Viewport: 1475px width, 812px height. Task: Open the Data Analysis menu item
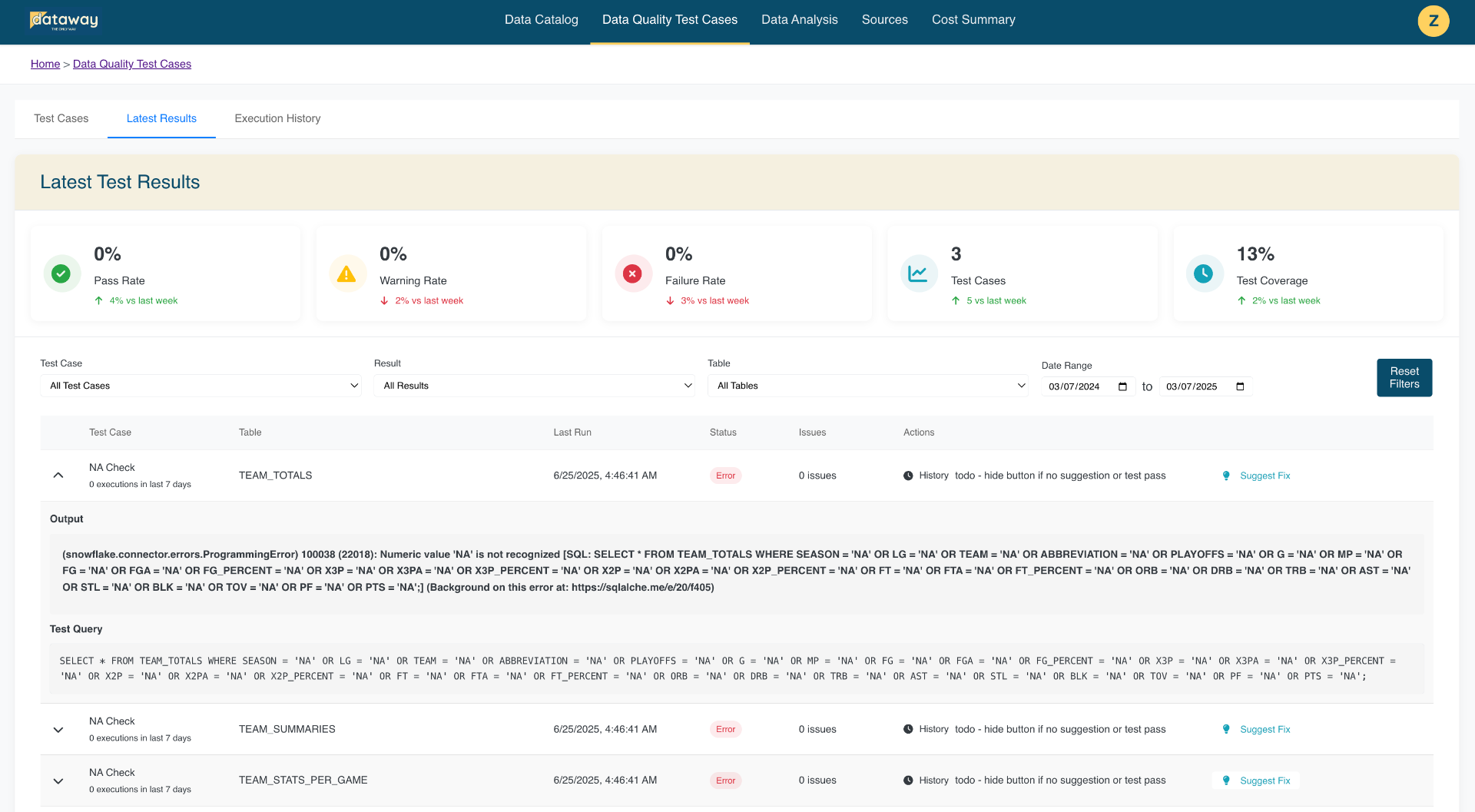(799, 20)
